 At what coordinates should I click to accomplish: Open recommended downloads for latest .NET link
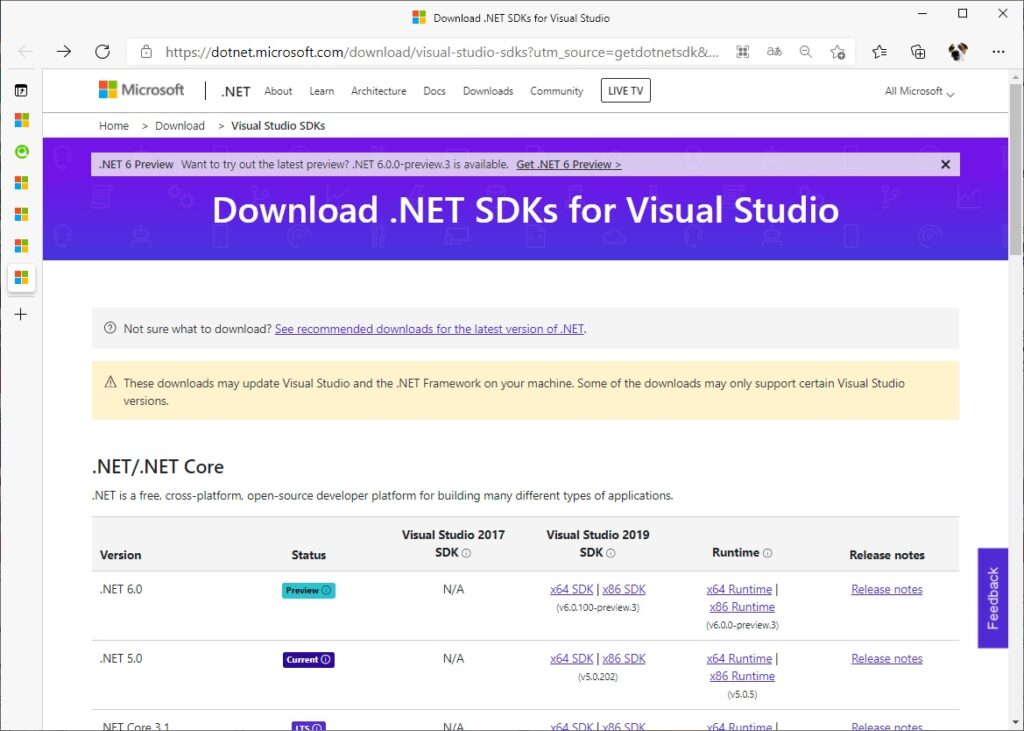click(x=429, y=329)
